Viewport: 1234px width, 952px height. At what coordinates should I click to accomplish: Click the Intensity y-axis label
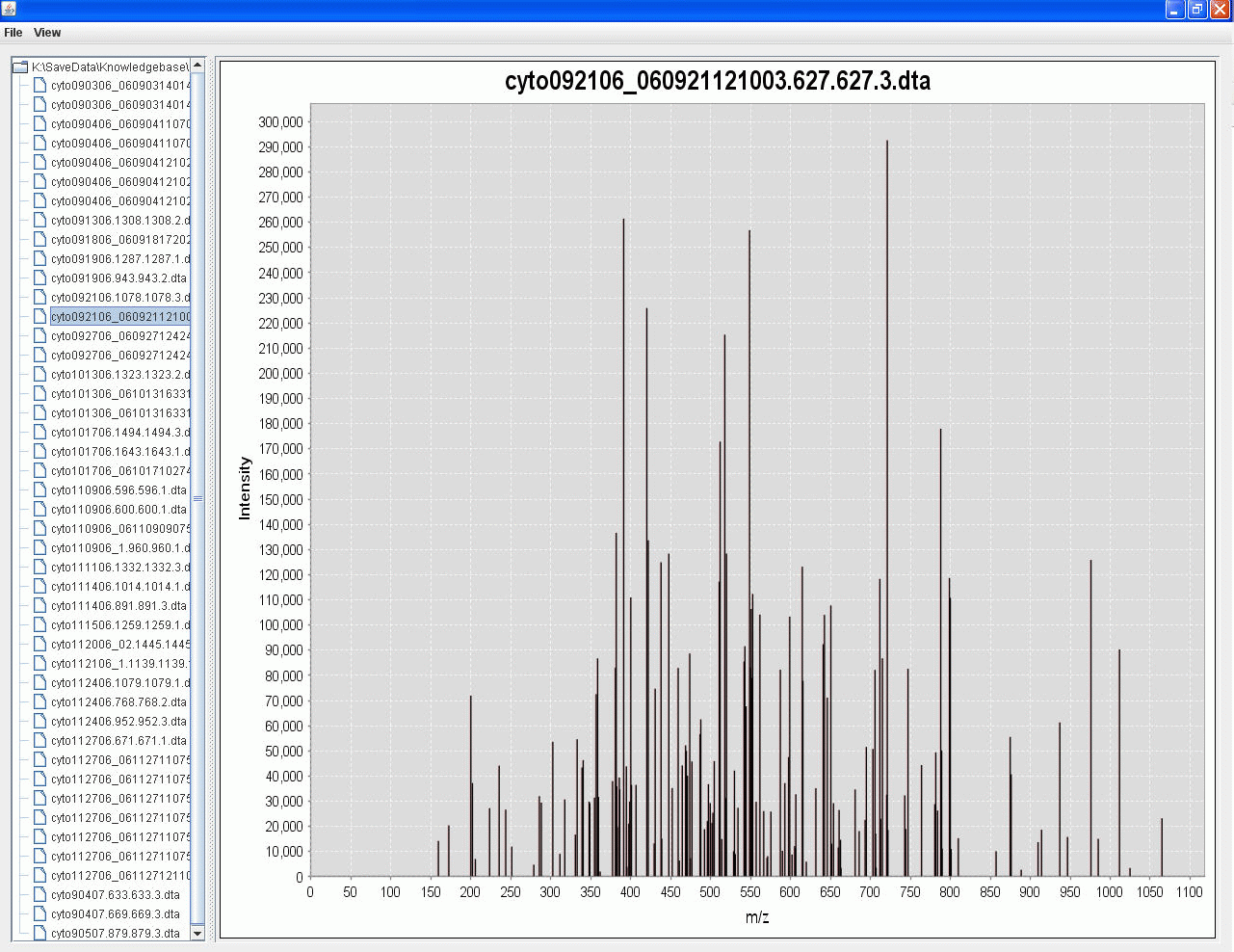pyautogui.click(x=245, y=489)
